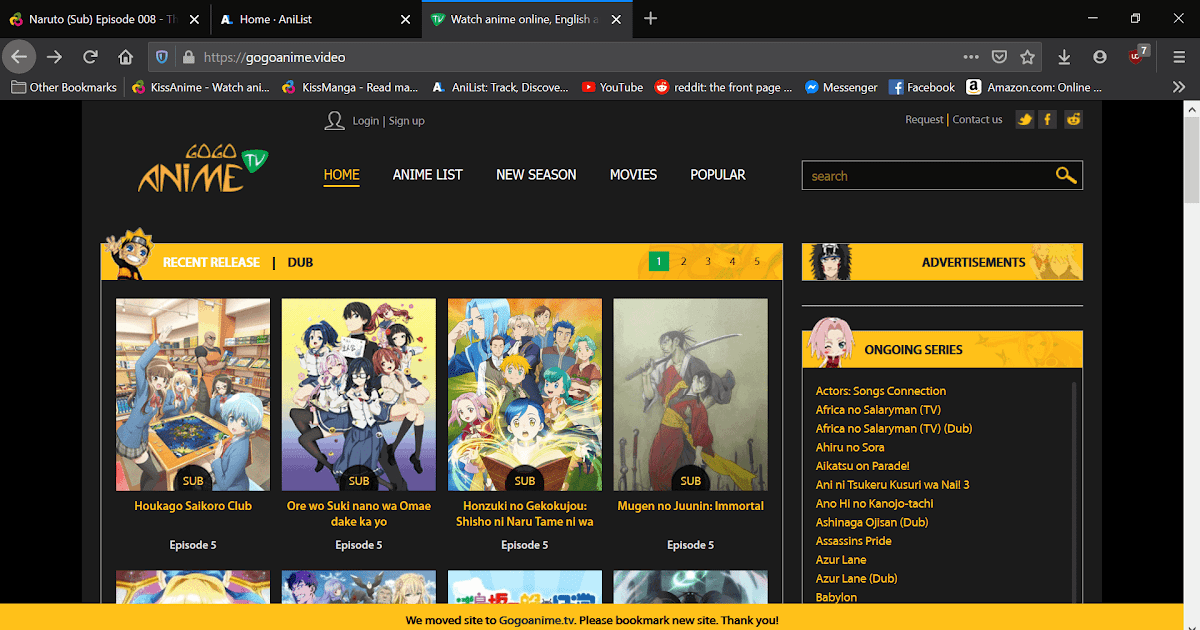The width and height of the screenshot is (1200, 630).
Task: Open the Honzuki no Gekokujou poster
Action: (525, 394)
